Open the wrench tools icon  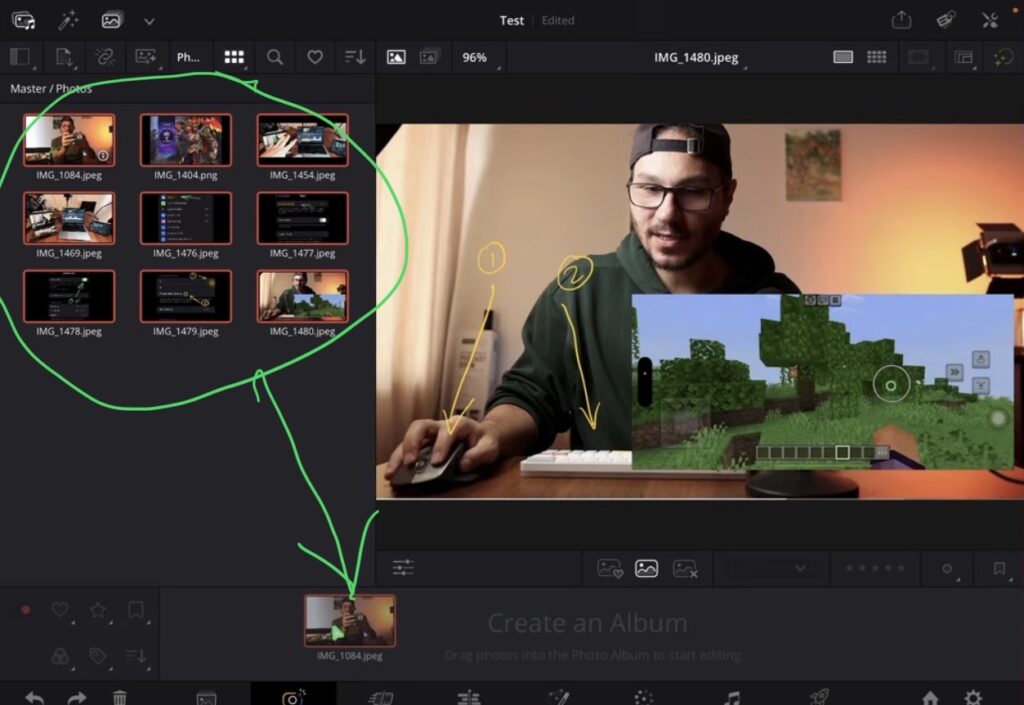990,20
